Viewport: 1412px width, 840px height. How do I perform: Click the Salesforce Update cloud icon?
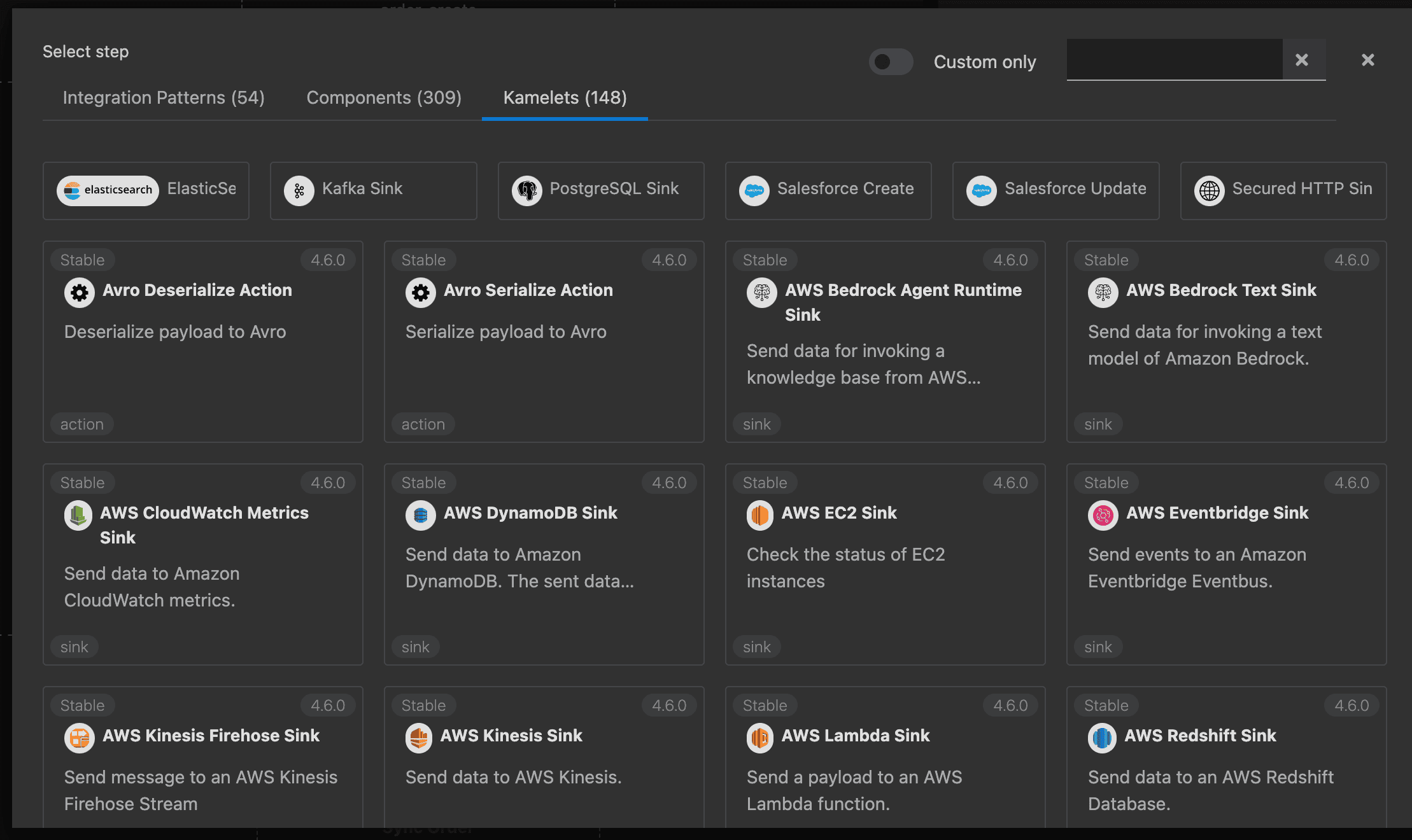click(x=982, y=190)
